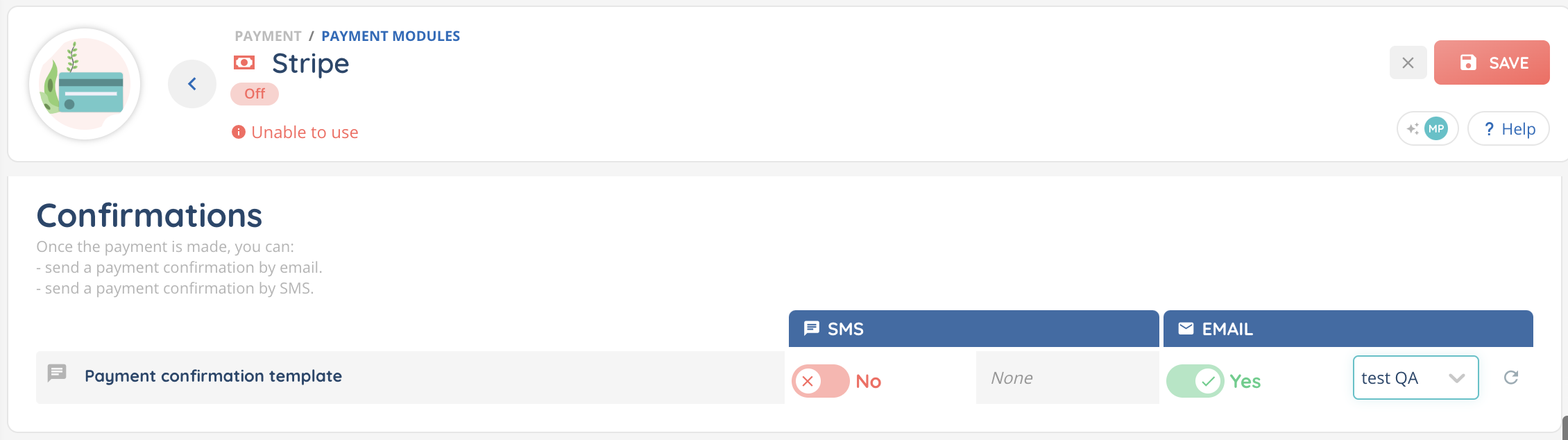Go to the Payment breadcrumb
The height and width of the screenshot is (440, 1568).
tap(268, 36)
